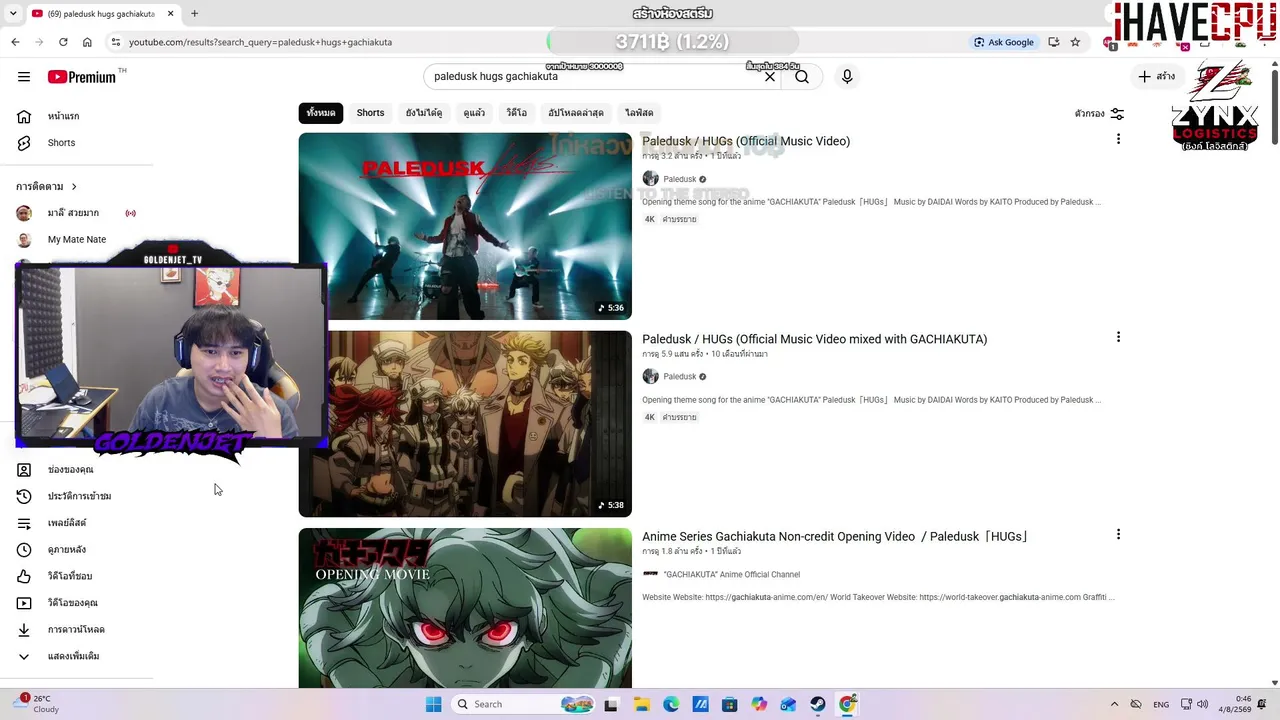Image resolution: width=1280 pixels, height=720 pixels.
Task: Open options menu for Paledusk HUGs Official Music Video
Action: (x=1118, y=139)
